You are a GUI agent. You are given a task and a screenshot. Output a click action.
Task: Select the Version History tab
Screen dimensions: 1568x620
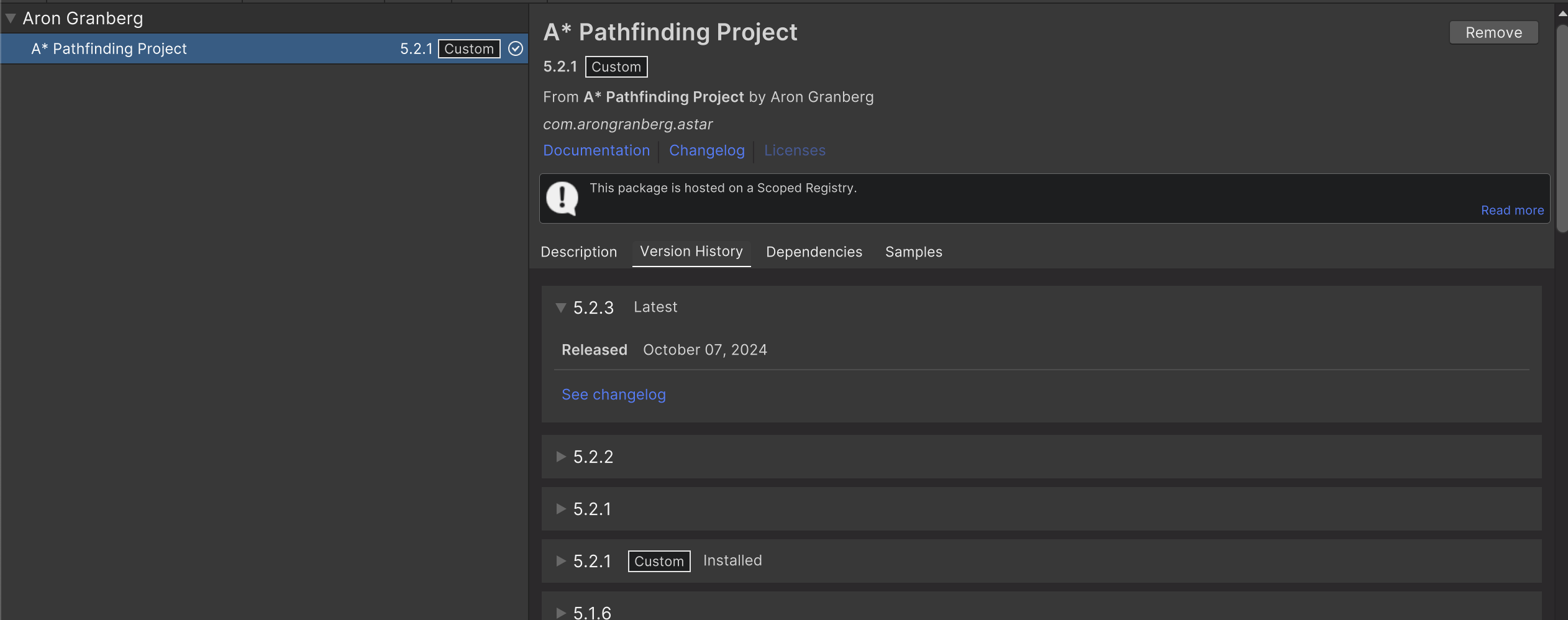(x=691, y=252)
